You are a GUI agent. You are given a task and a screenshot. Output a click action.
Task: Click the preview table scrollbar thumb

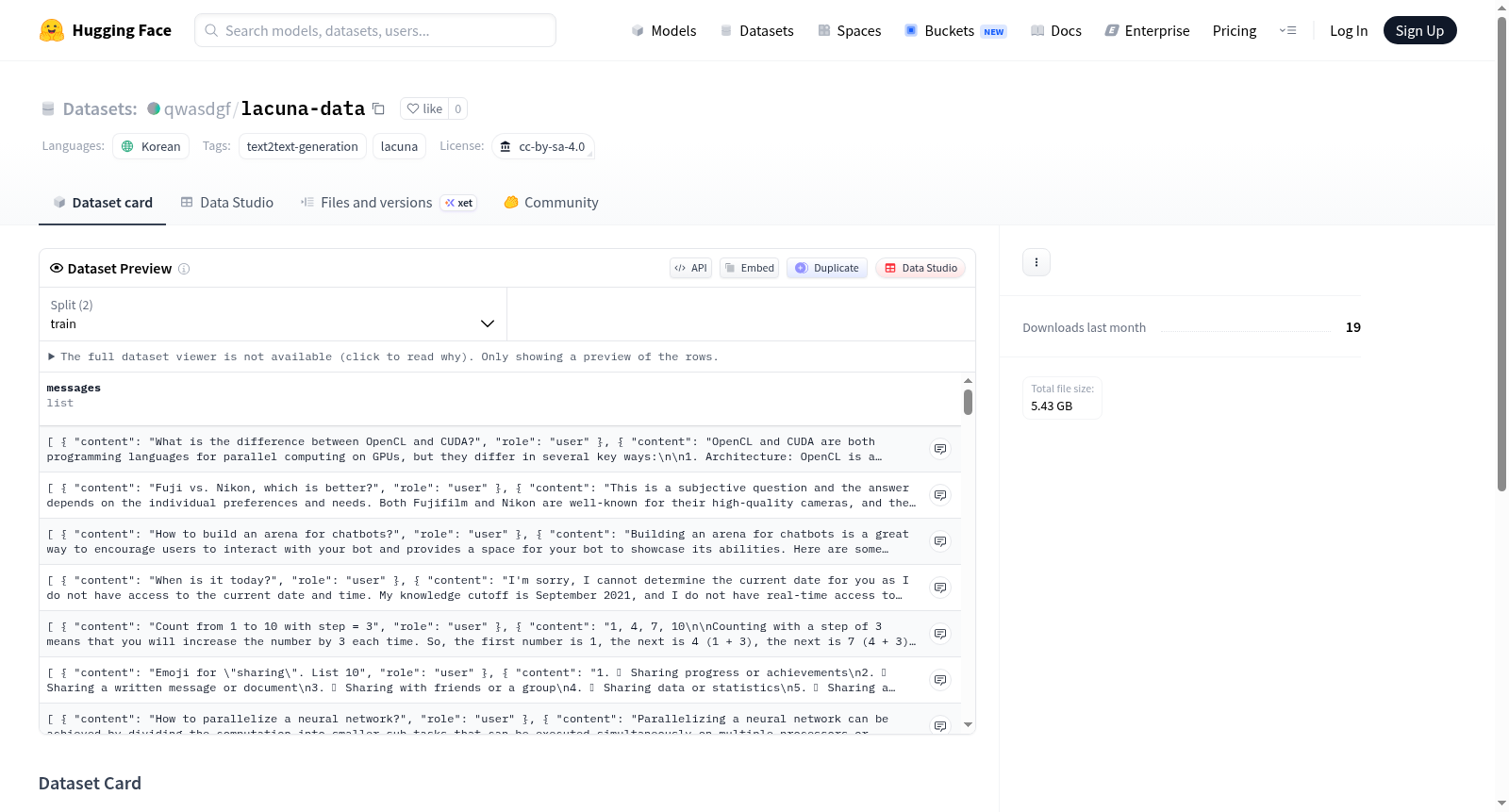pos(968,403)
